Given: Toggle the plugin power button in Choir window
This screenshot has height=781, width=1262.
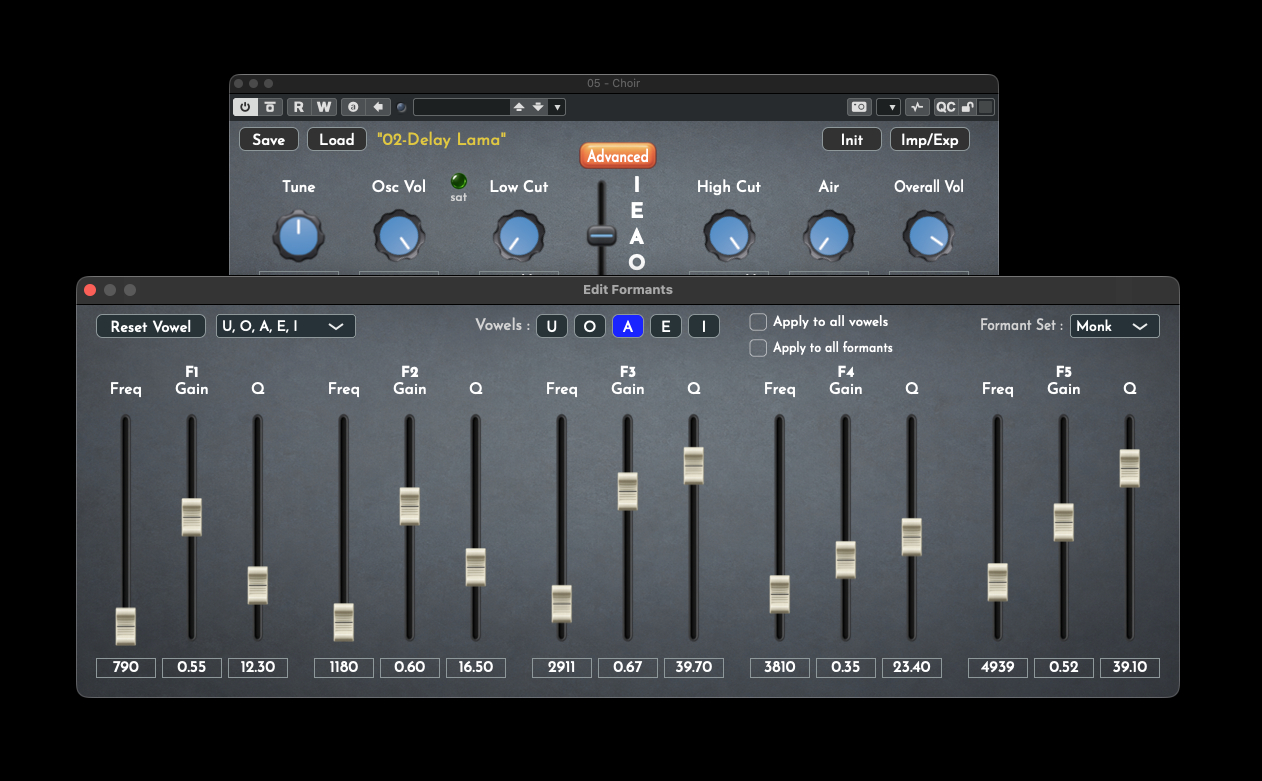Looking at the screenshot, I should [x=246, y=107].
